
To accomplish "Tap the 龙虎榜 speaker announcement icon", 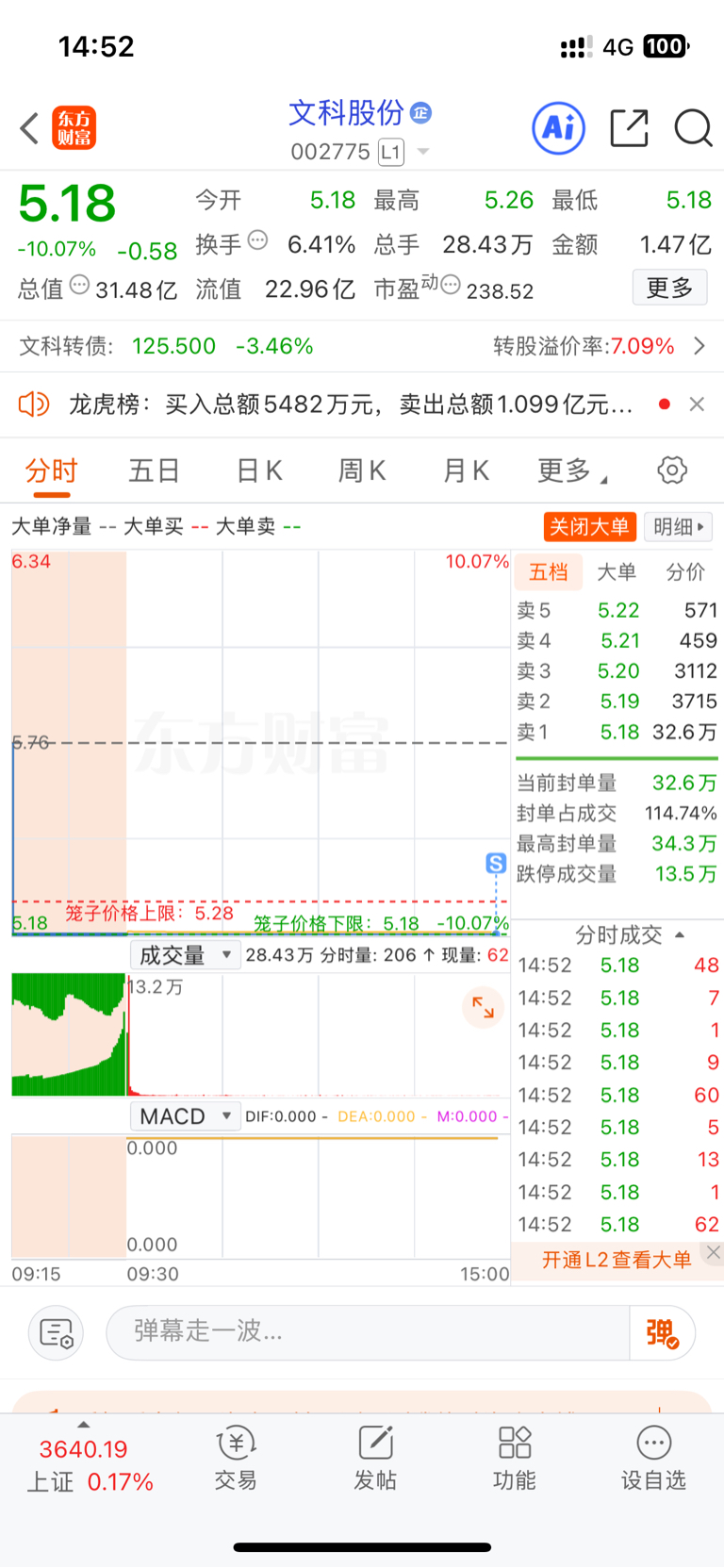I will tap(34, 404).
